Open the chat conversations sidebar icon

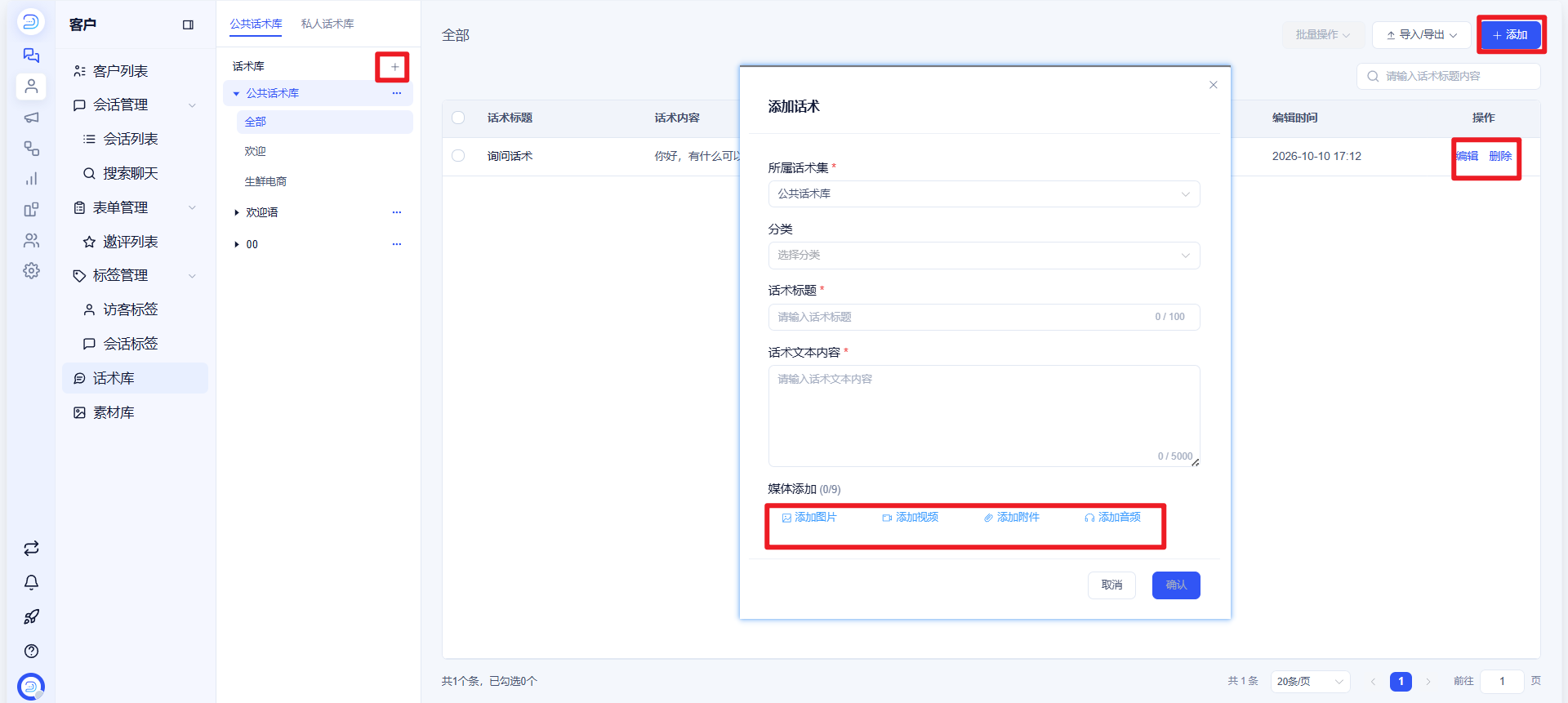[31, 56]
